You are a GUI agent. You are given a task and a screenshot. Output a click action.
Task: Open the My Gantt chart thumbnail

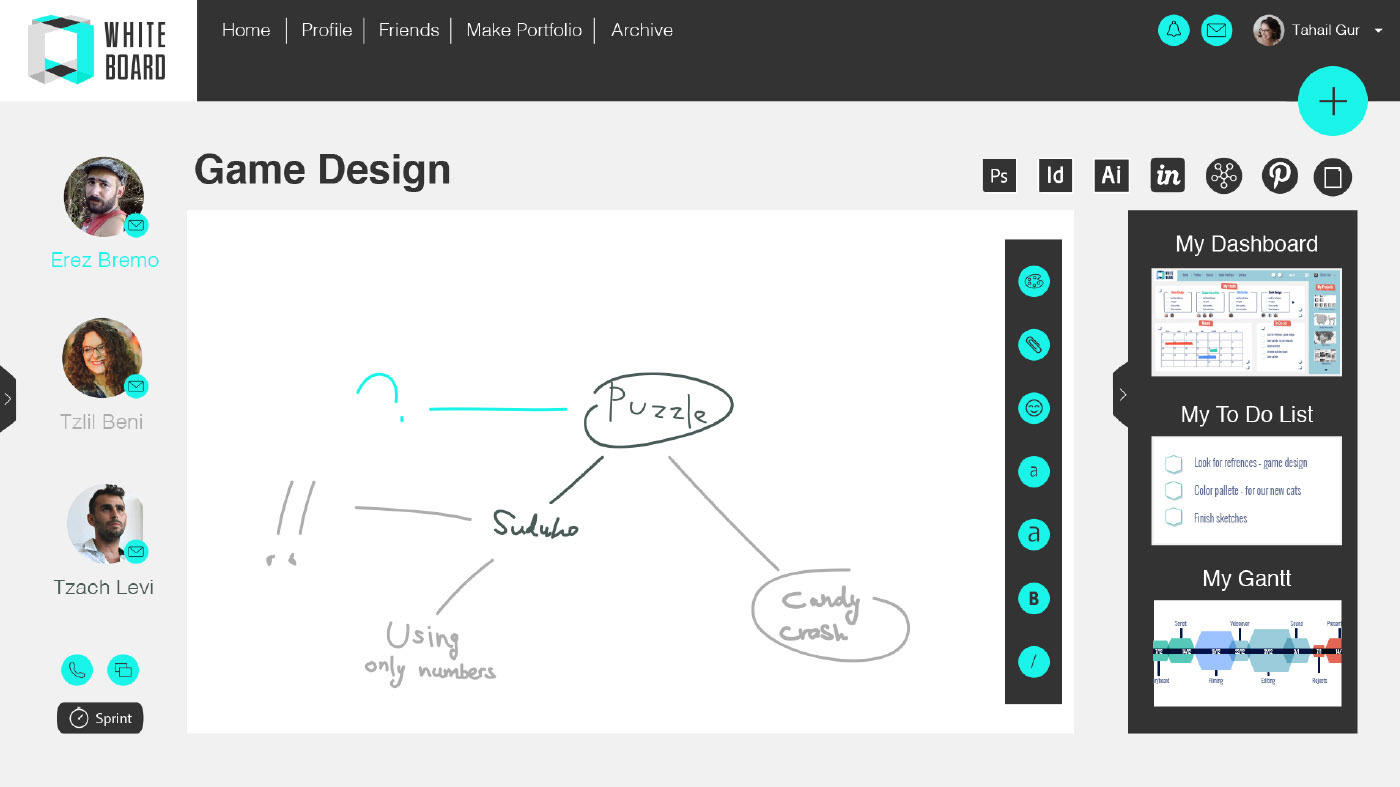[1247, 653]
